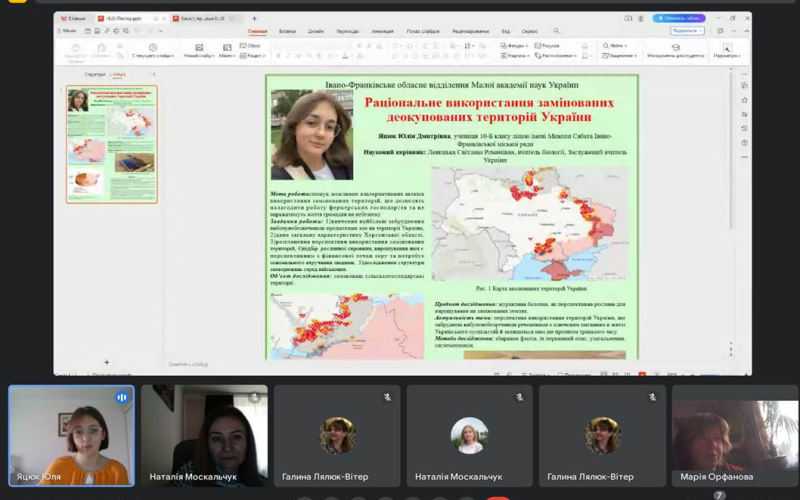Click the ribbon search magnifier icon
The width and height of the screenshot is (800, 500).
(556, 31)
